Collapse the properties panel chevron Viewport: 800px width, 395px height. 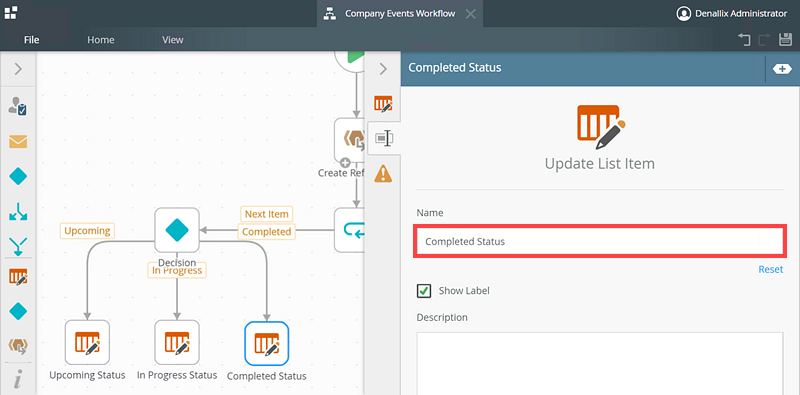383,69
